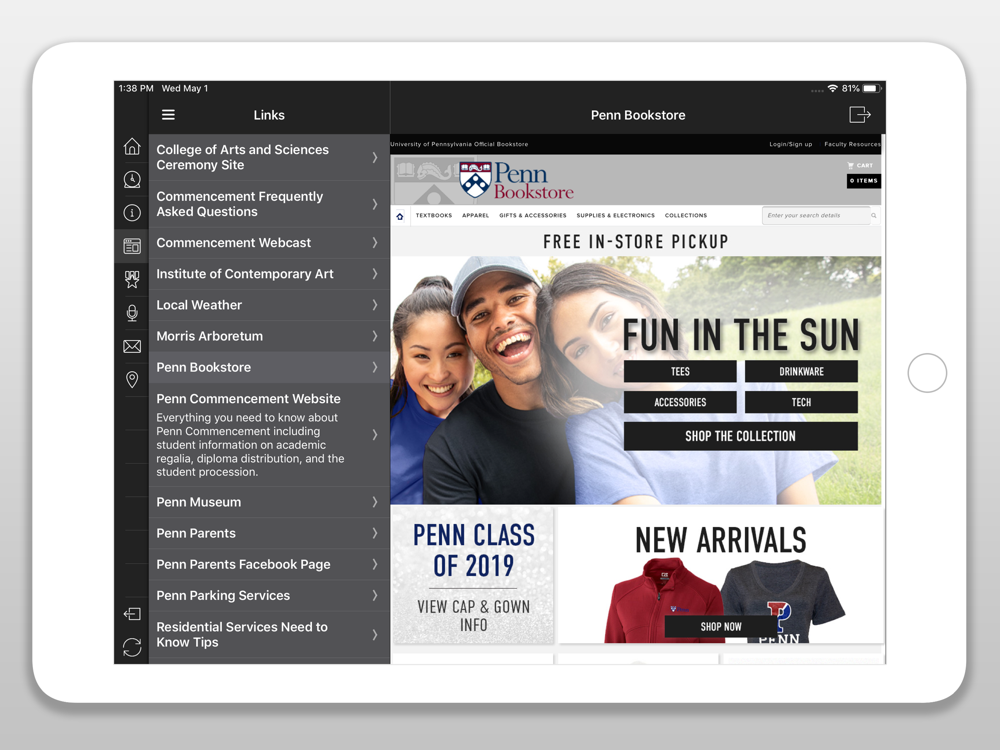The image size is (1000, 750).
Task: Click the DRINKWARE button
Action: tap(801, 372)
